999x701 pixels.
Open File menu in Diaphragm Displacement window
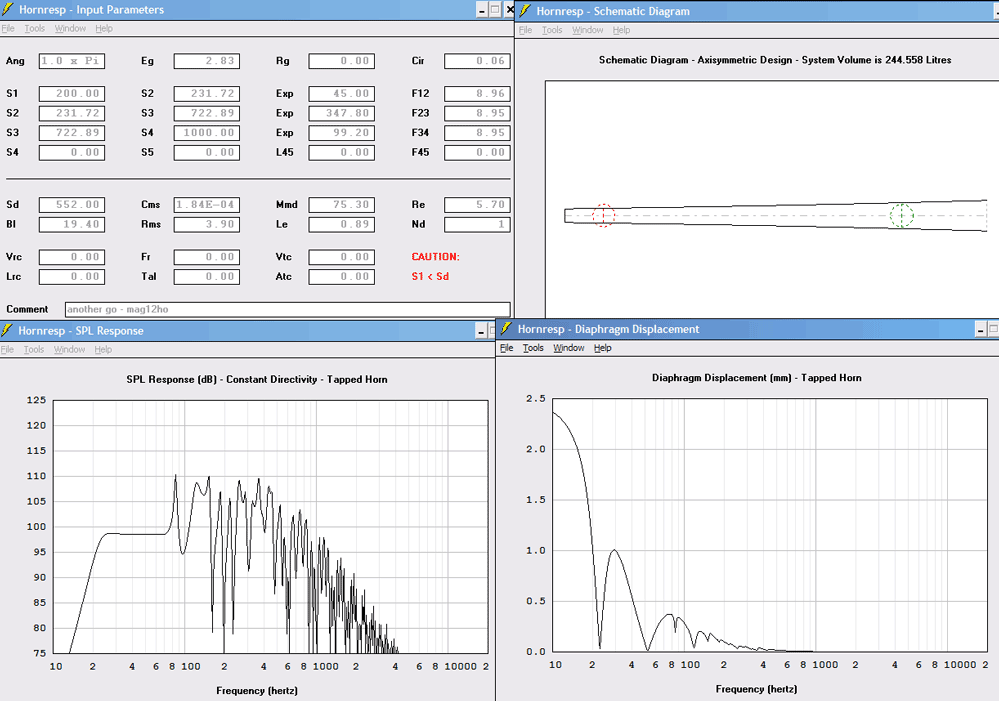coord(507,348)
